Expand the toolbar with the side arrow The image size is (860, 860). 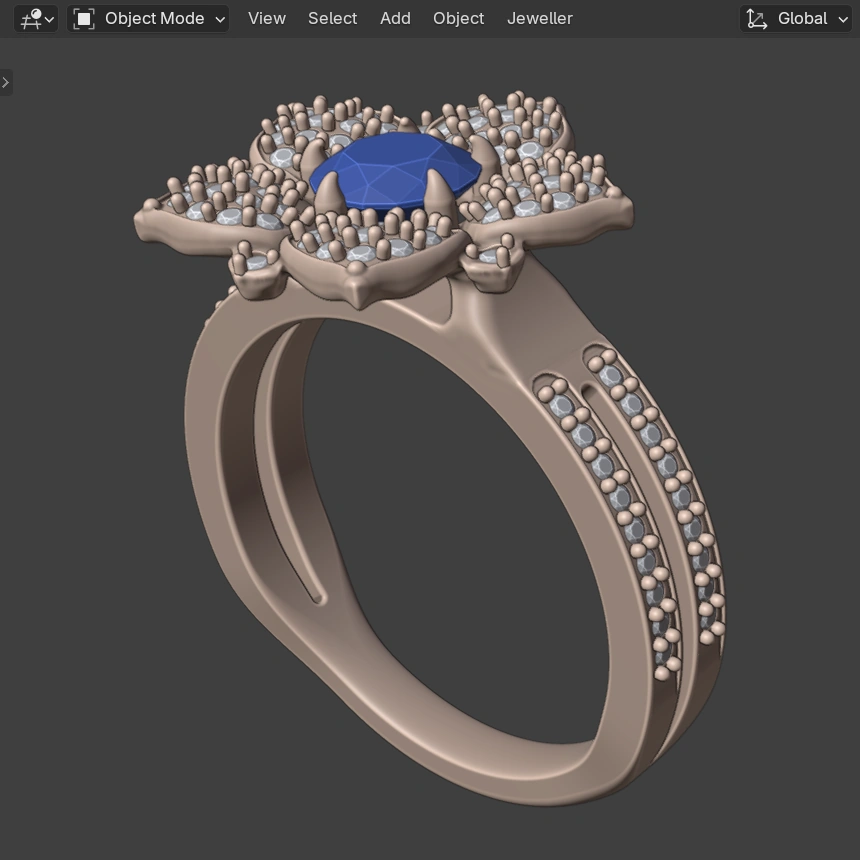5,83
